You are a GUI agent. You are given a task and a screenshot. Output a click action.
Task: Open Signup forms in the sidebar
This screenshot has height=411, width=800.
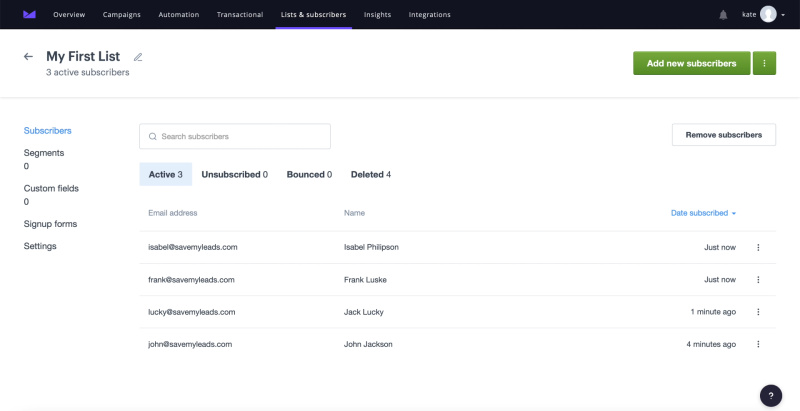point(50,224)
